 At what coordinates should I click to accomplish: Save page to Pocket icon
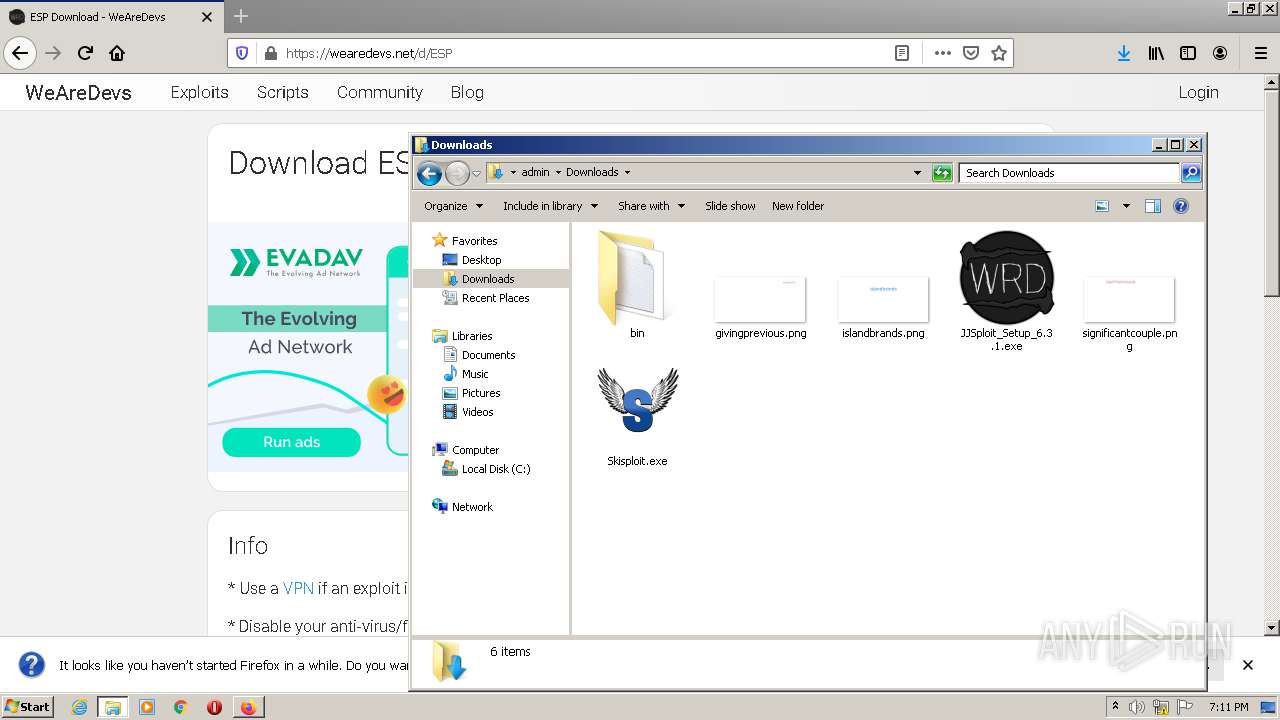[970, 53]
